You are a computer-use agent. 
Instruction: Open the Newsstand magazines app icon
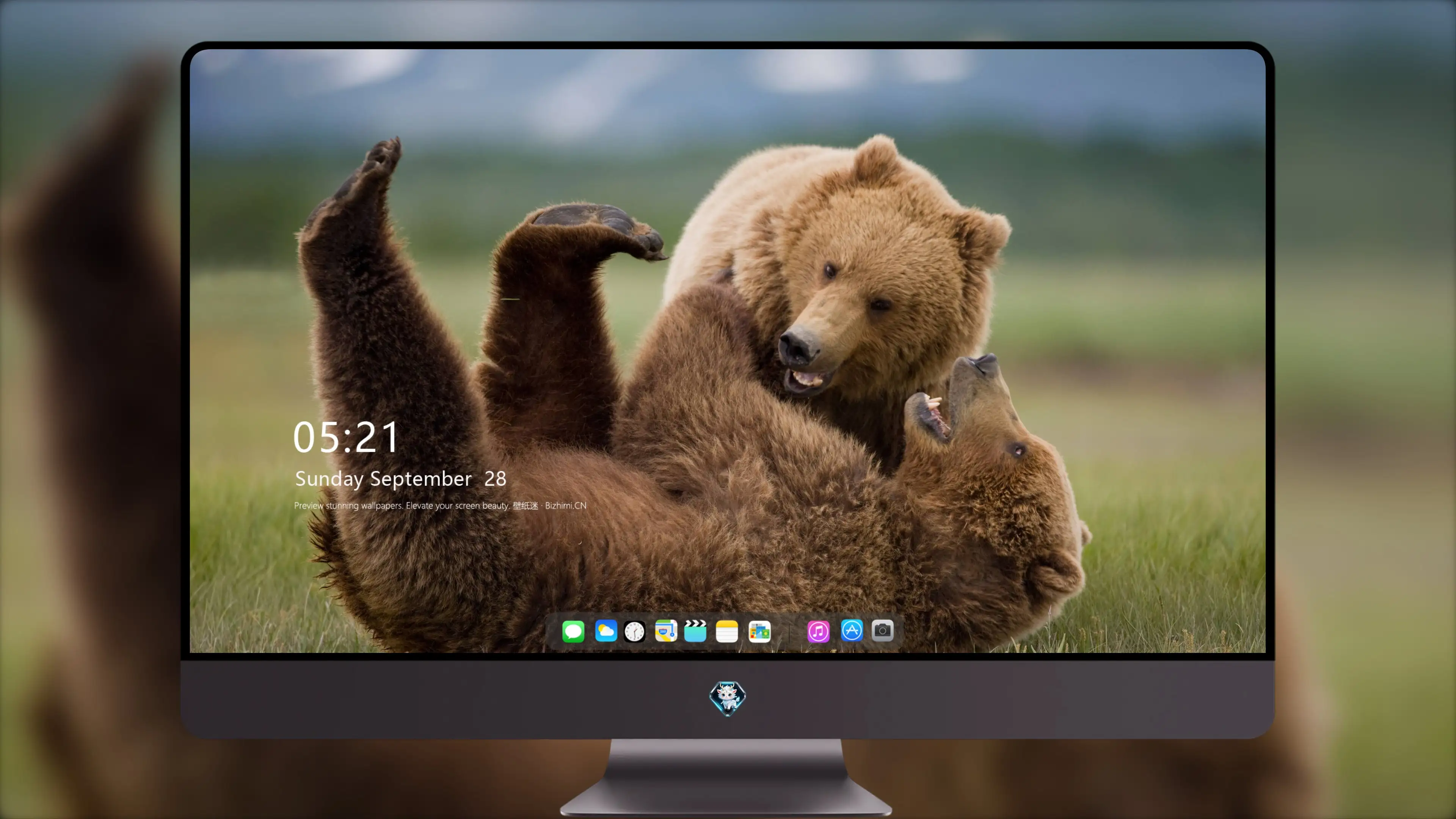click(759, 631)
